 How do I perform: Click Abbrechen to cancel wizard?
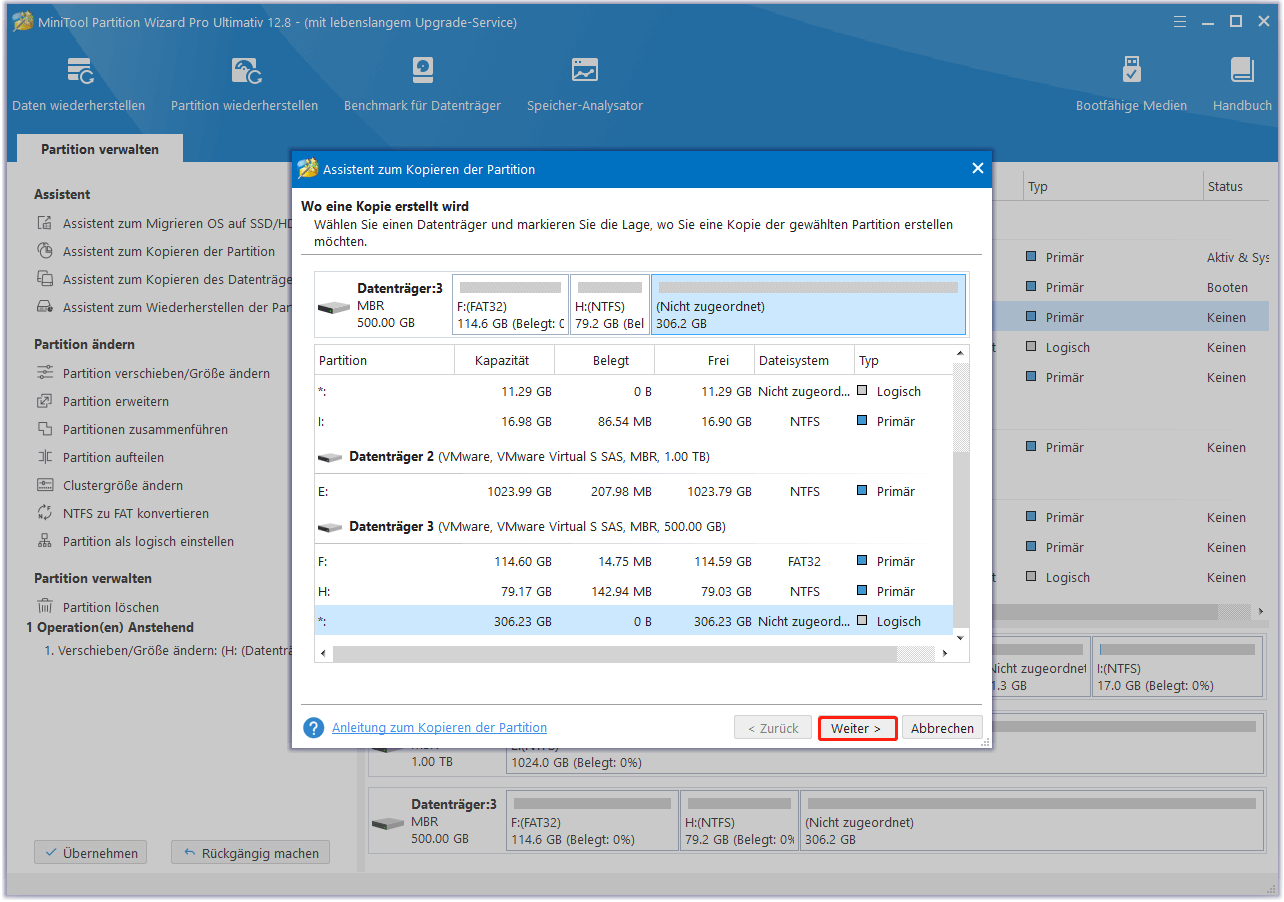(x=942, y=728)
